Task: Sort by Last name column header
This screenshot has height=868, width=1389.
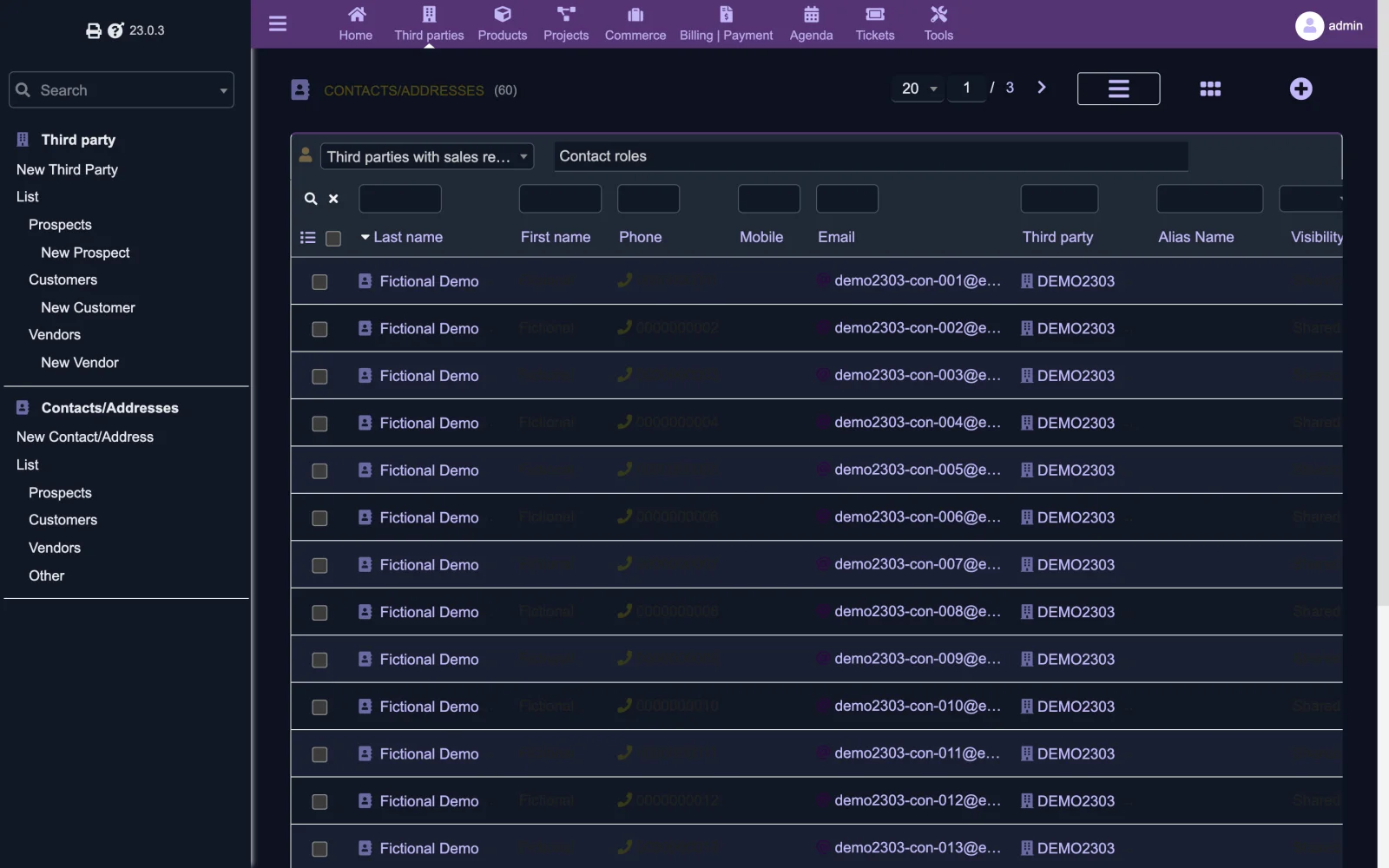Action: 407,237
